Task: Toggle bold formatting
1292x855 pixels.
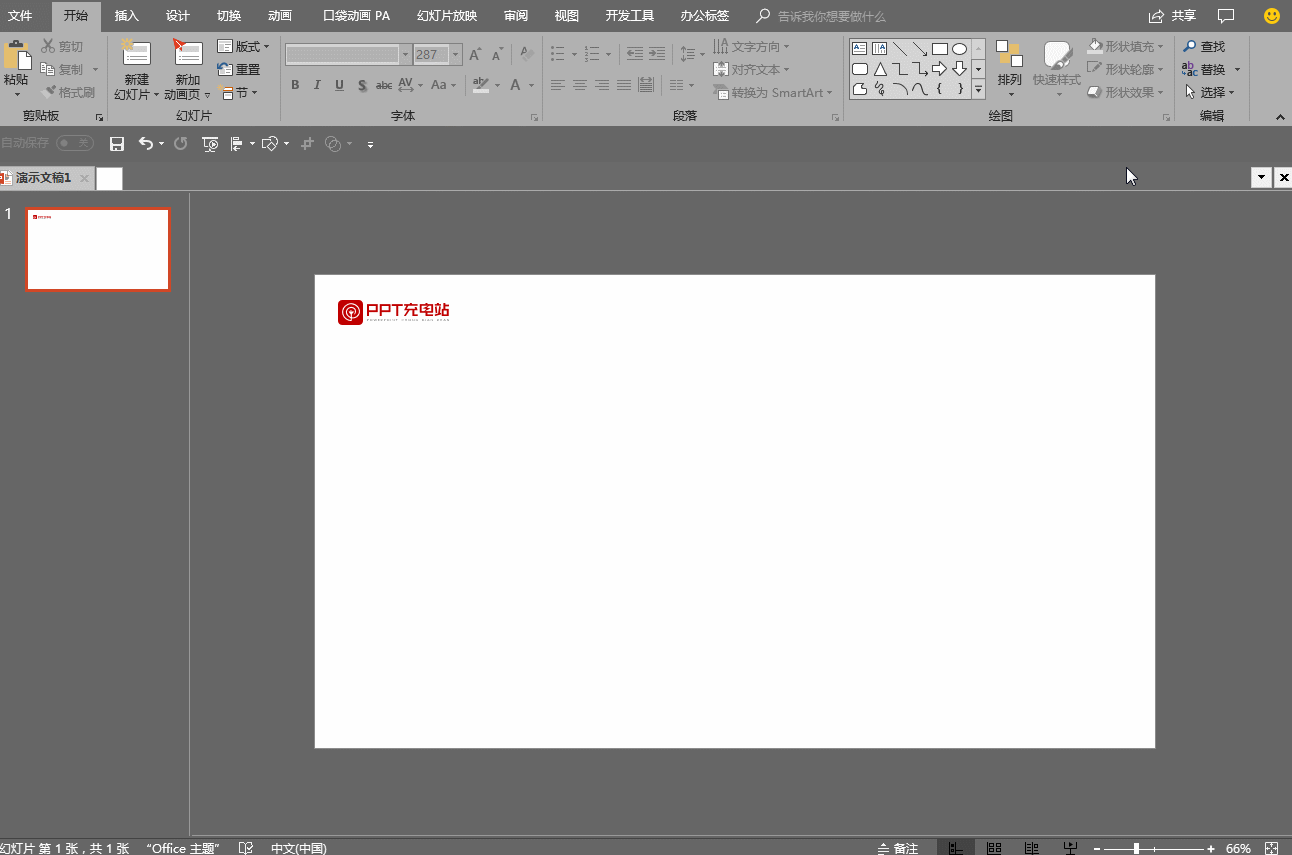Action: click(x=295, y=86)
